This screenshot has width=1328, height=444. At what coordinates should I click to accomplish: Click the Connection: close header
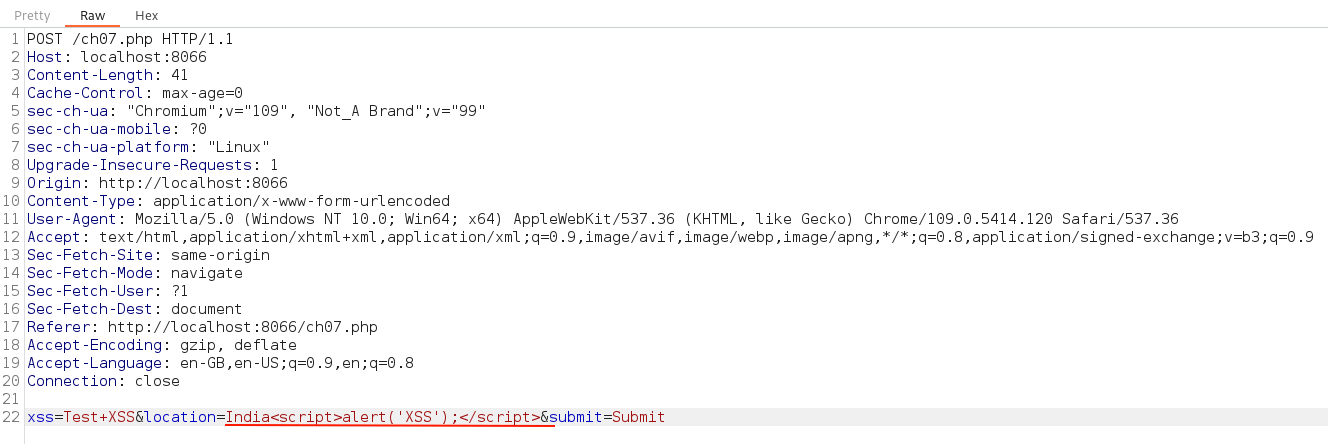pyautogui.click(x=103, y=381)
